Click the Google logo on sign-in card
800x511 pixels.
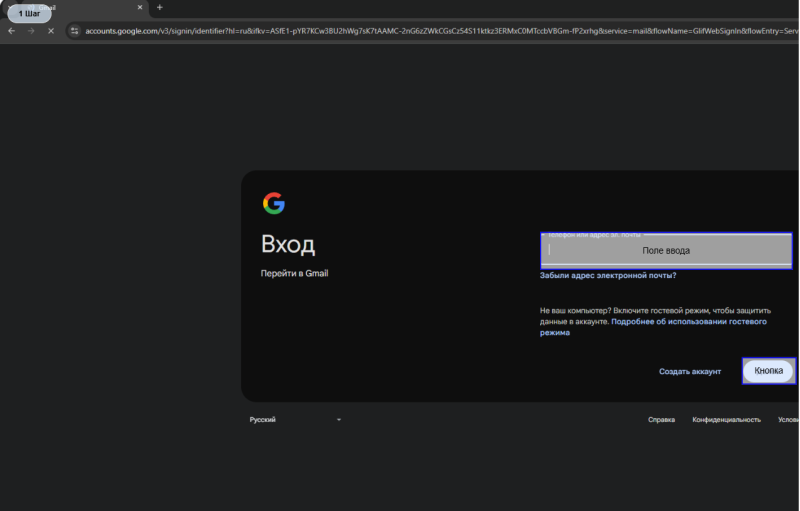[x=273, y=204]
